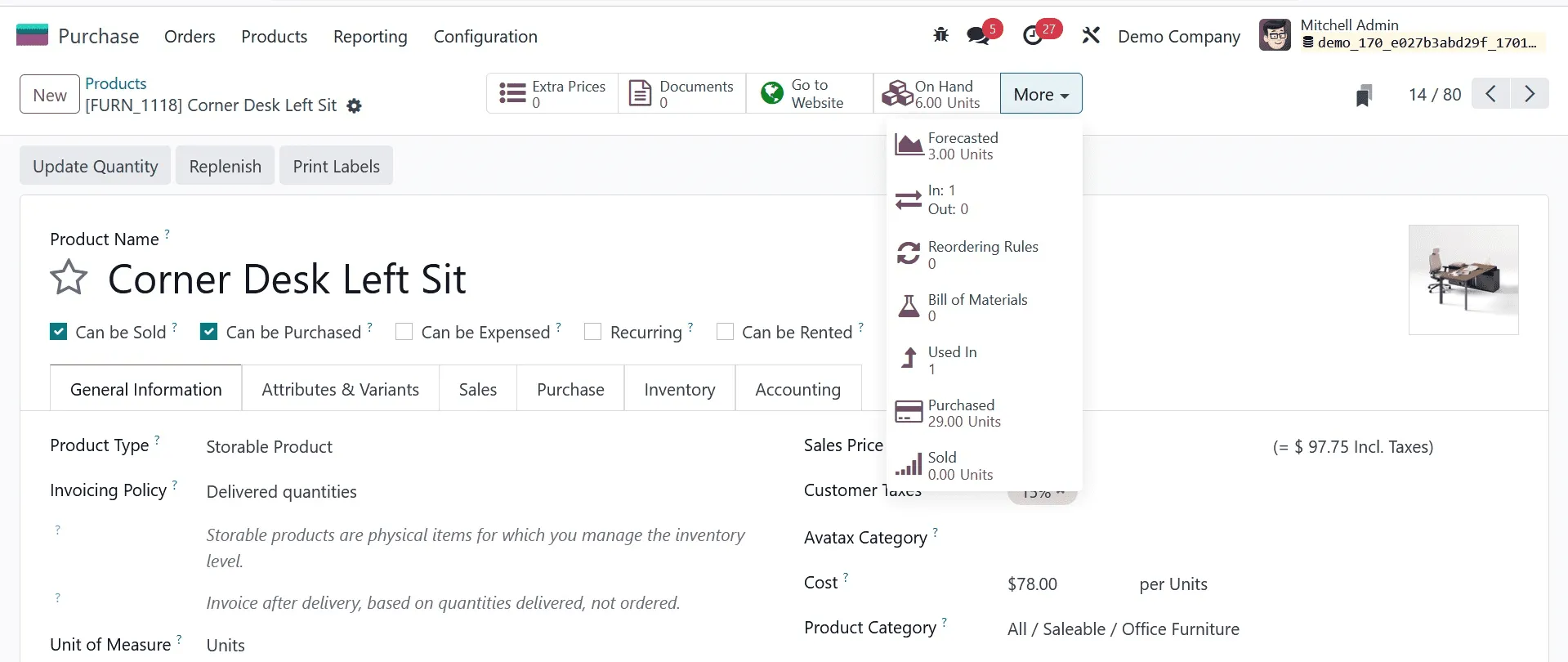The width and height of the screenshot is (1568, 662).
Task: Open the debug bug icon
Action: pyautogui.click(x=940, y=35)
